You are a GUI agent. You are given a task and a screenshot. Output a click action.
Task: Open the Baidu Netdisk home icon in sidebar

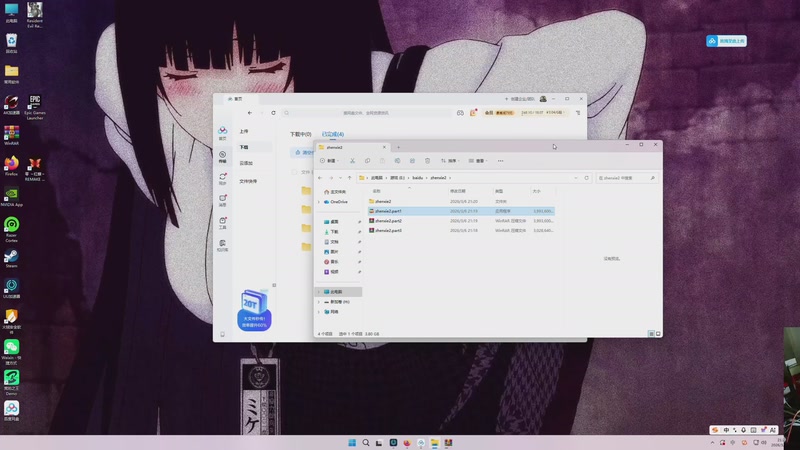click(x=222, y=133)
